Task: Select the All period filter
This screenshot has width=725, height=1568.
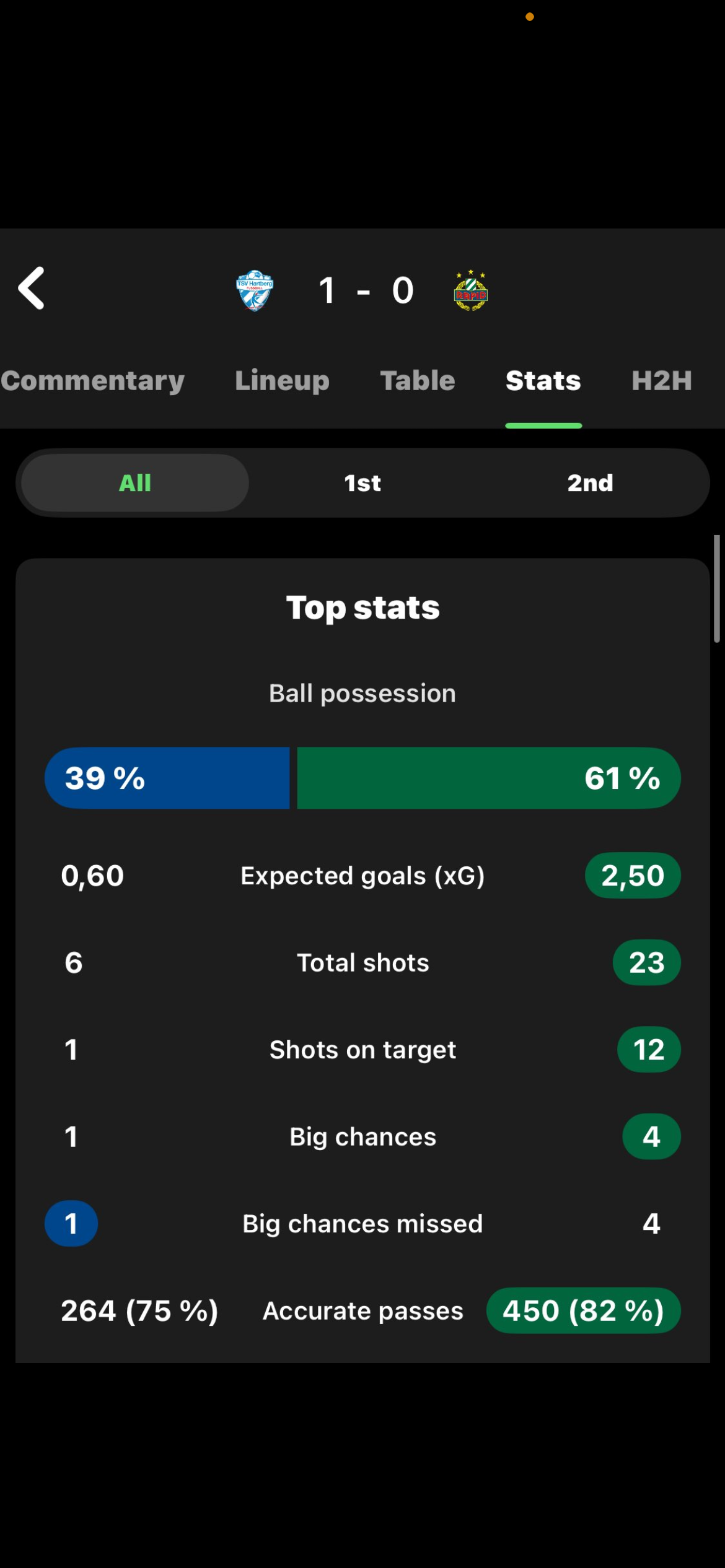Action: coord(135,482)
